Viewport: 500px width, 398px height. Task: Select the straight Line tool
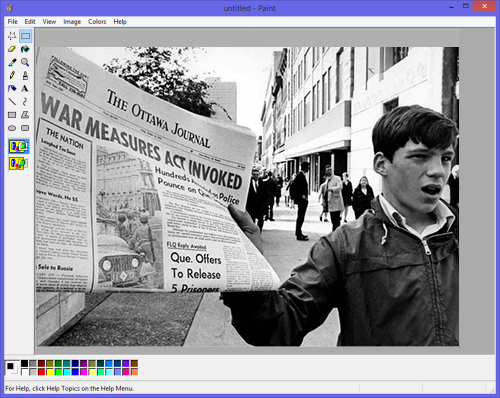tap(12, 102)
